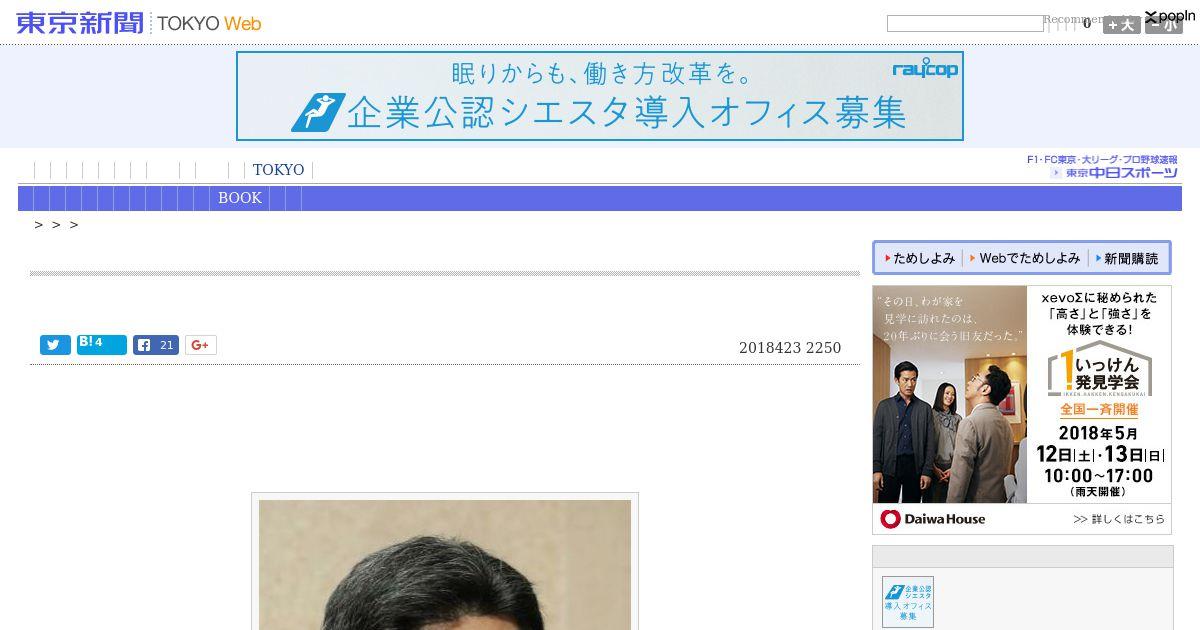Click article timestamp 2018423 2250
Viewport: 1200px width, 630px height.
tap(790, 348)
